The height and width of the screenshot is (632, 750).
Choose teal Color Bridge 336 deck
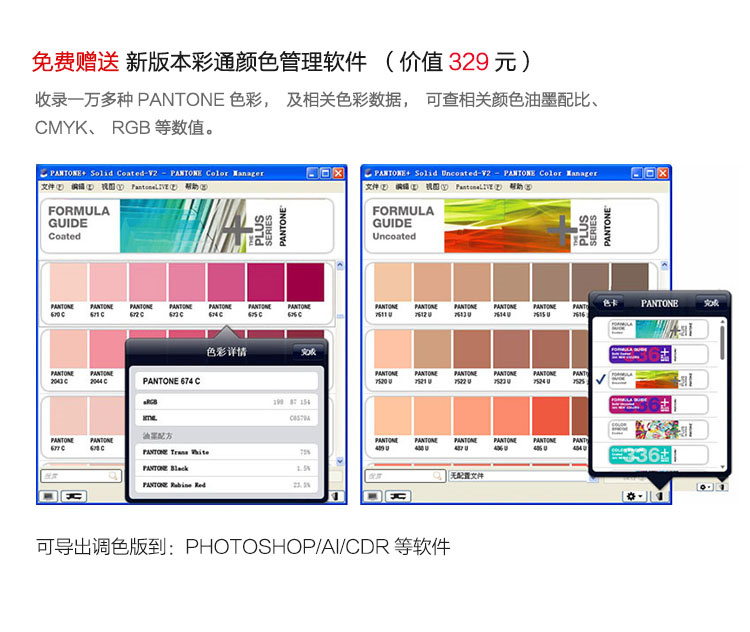658,455
